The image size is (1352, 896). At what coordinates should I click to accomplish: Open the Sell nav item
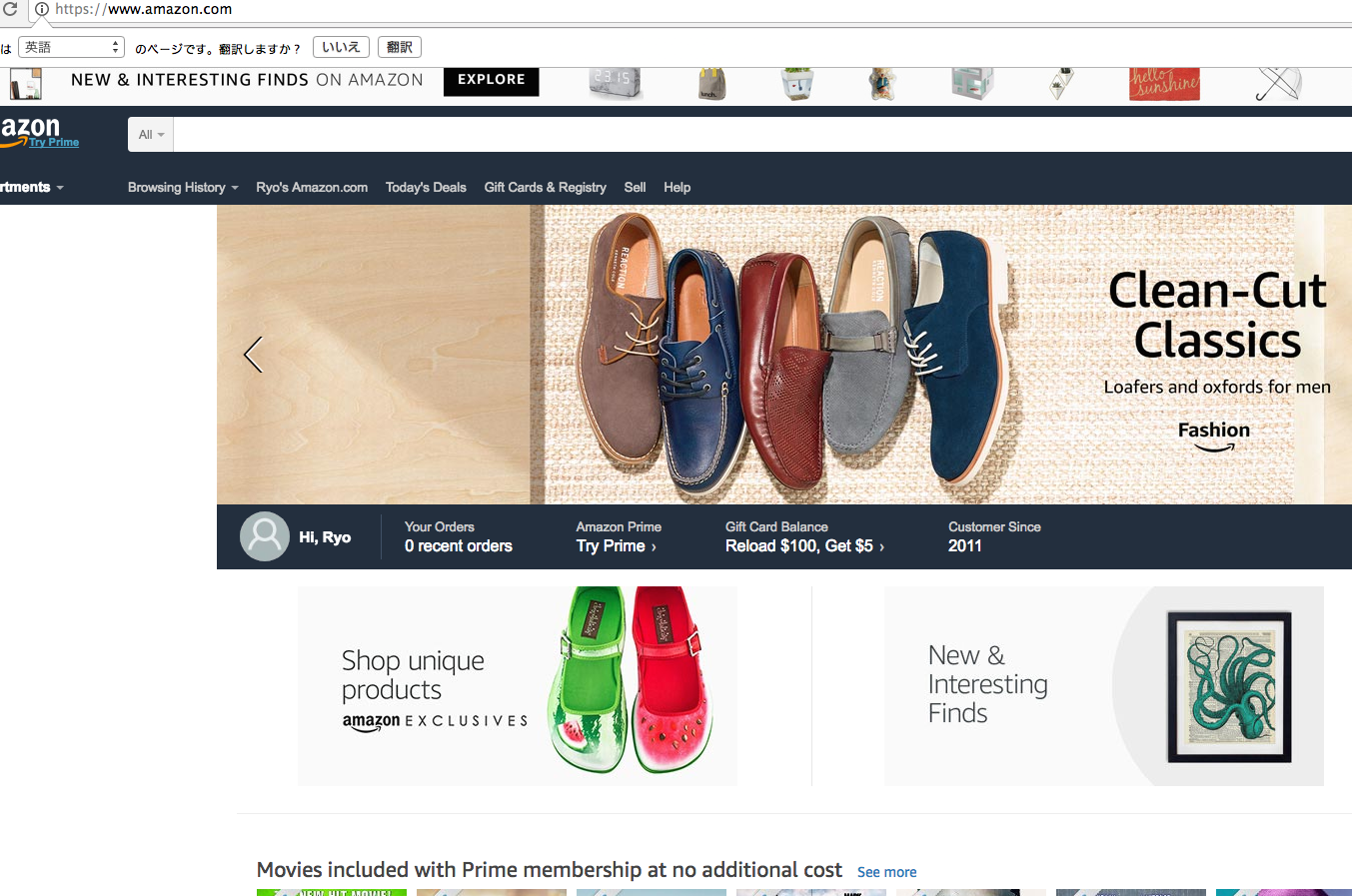pyautogui.click(x=635, y=187)
